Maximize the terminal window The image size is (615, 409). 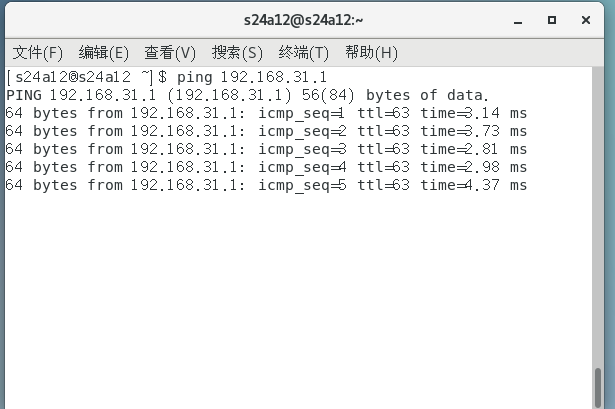pyautogui.click(x=552, y=19)
